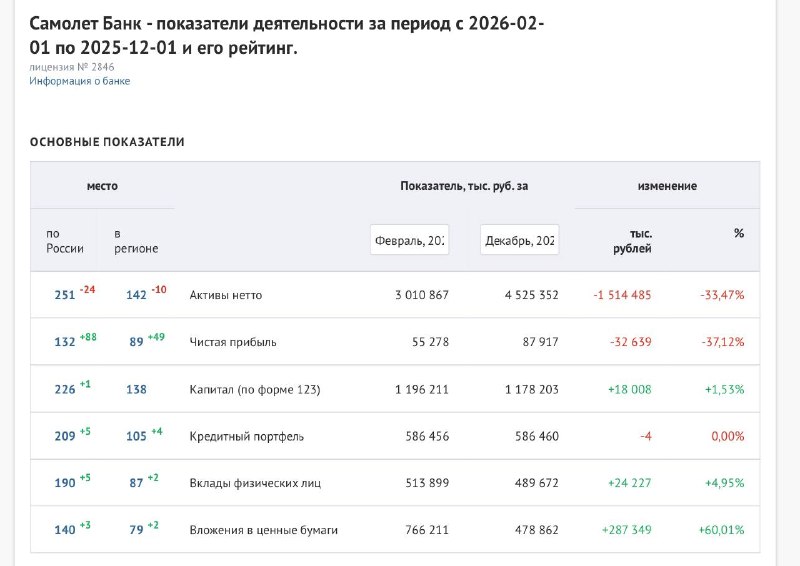Click region rank 105 for Кредитный портфель

[x=136, y=436]
